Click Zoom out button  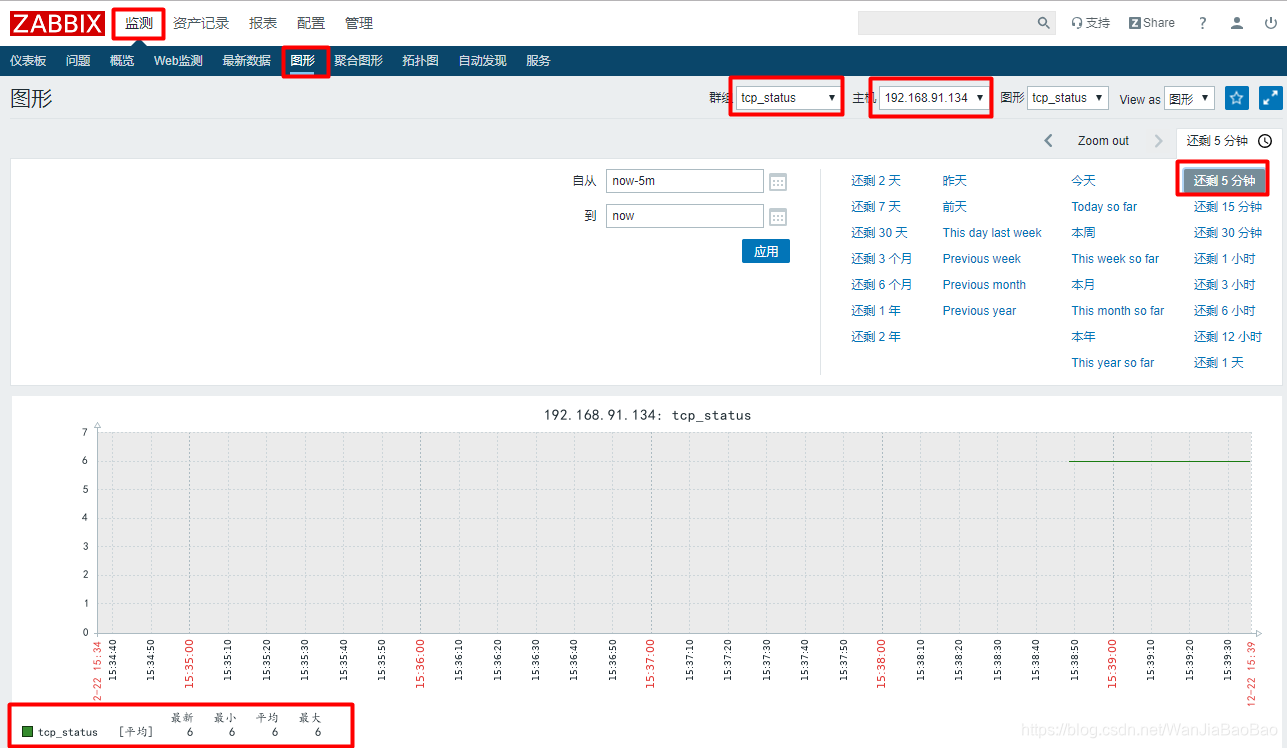tap(1103, 141)
